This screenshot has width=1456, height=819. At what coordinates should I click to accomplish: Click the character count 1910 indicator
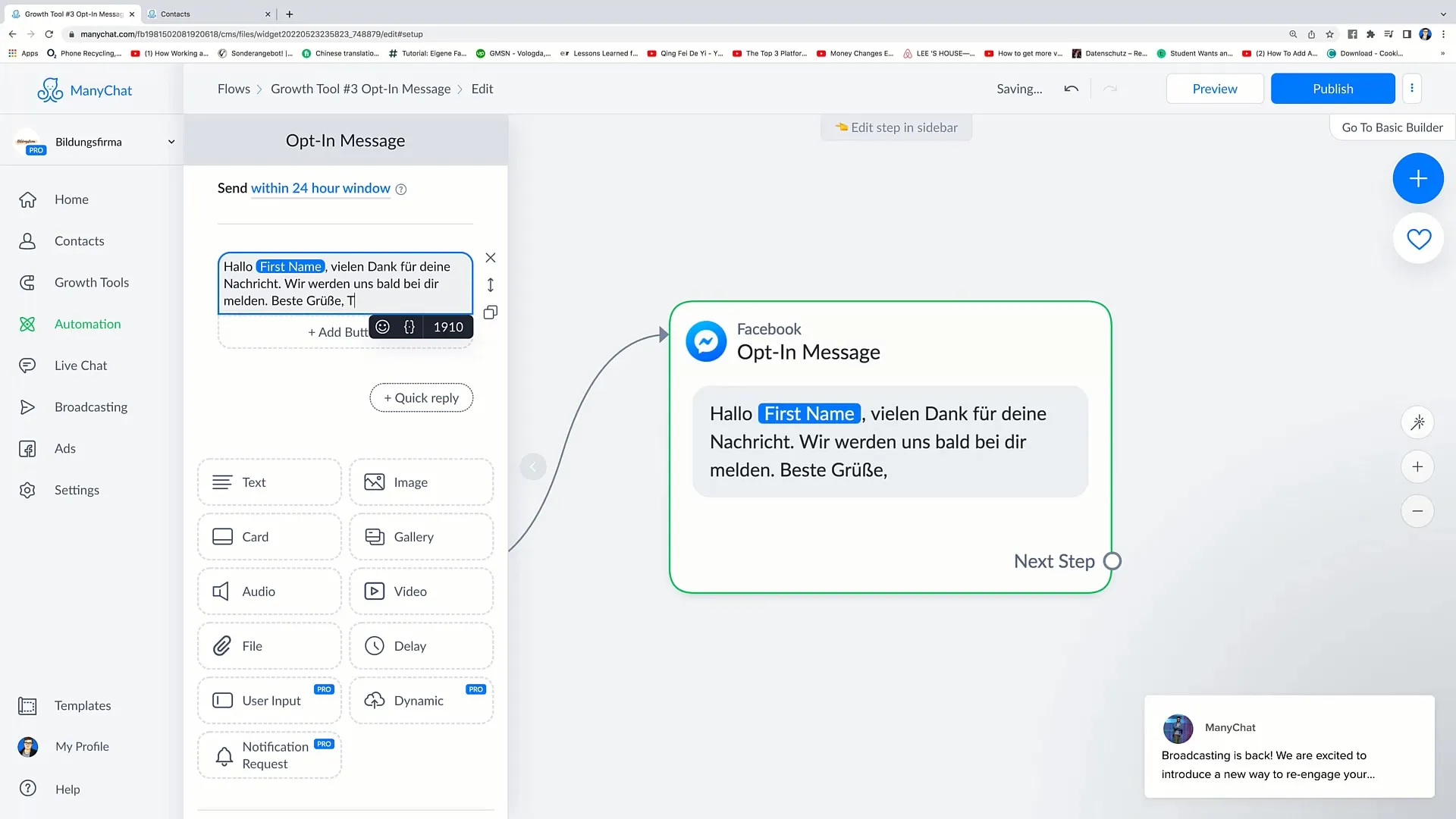click(x=448, y=327)
